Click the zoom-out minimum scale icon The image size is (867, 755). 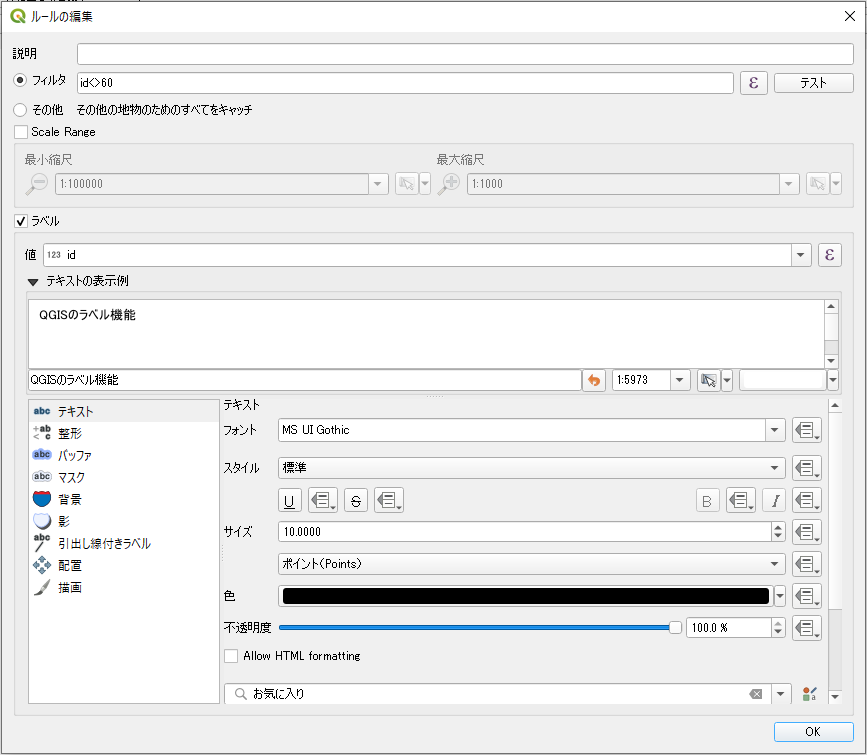[36, 184]
